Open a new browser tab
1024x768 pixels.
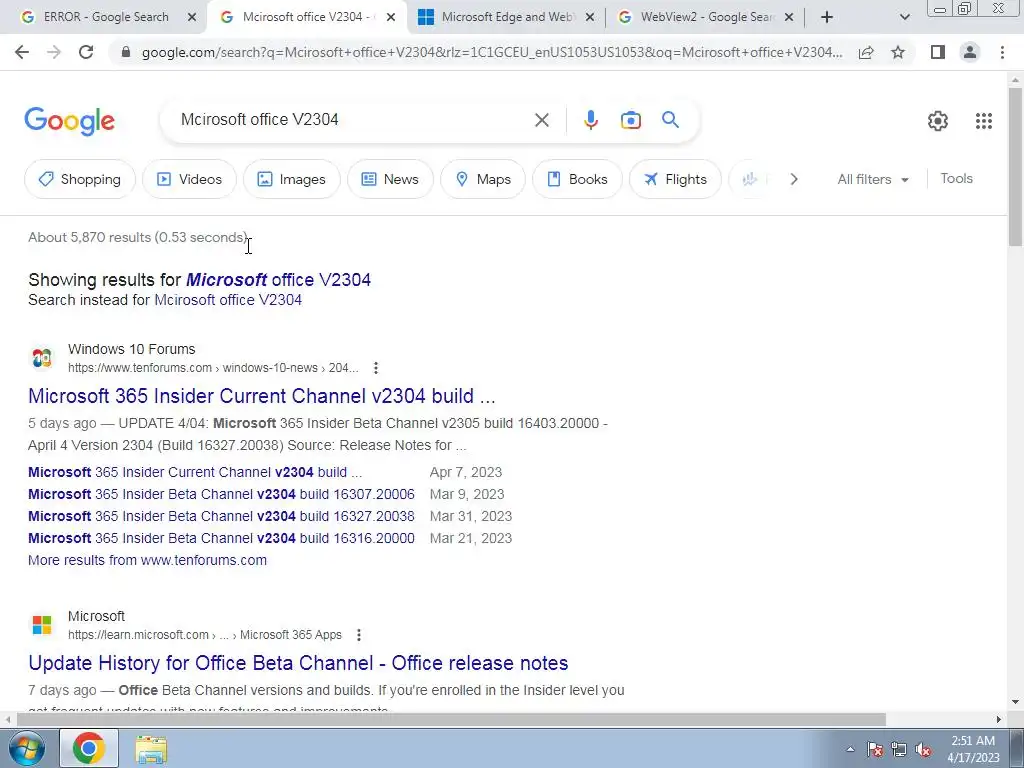[x=827, y=17]
